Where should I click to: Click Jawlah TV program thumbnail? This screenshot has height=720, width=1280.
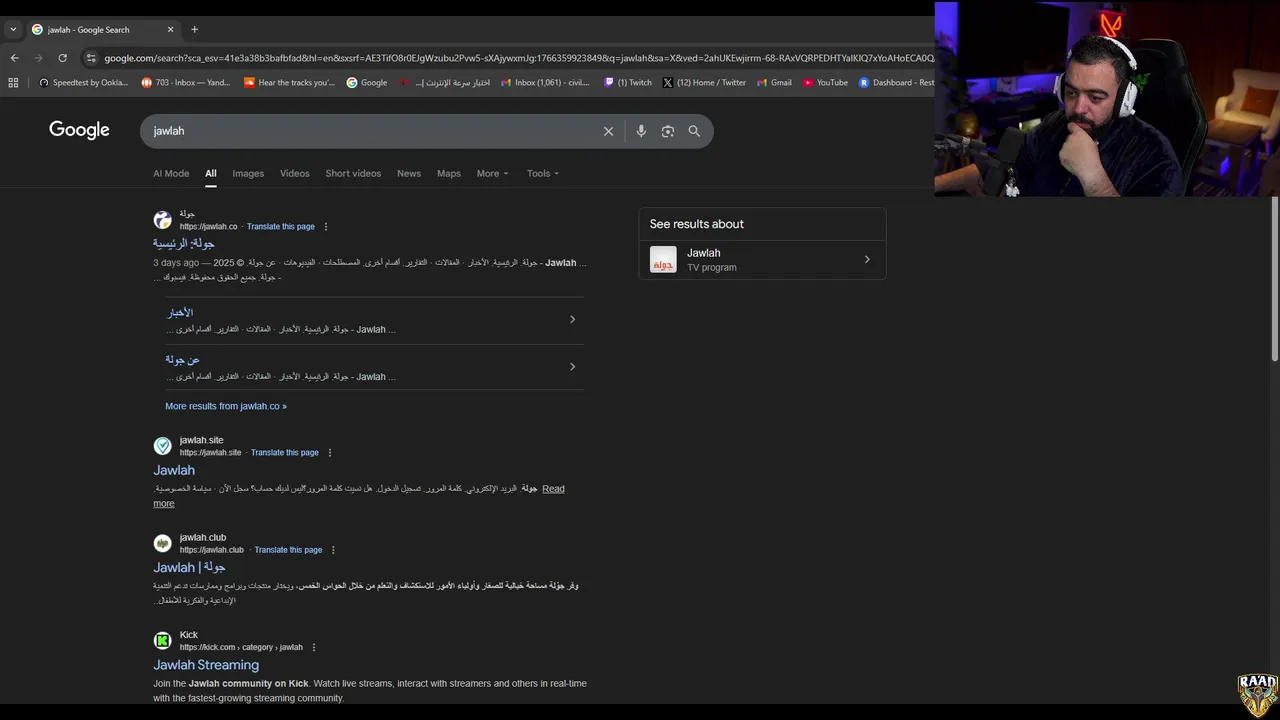tap(663, 260)
